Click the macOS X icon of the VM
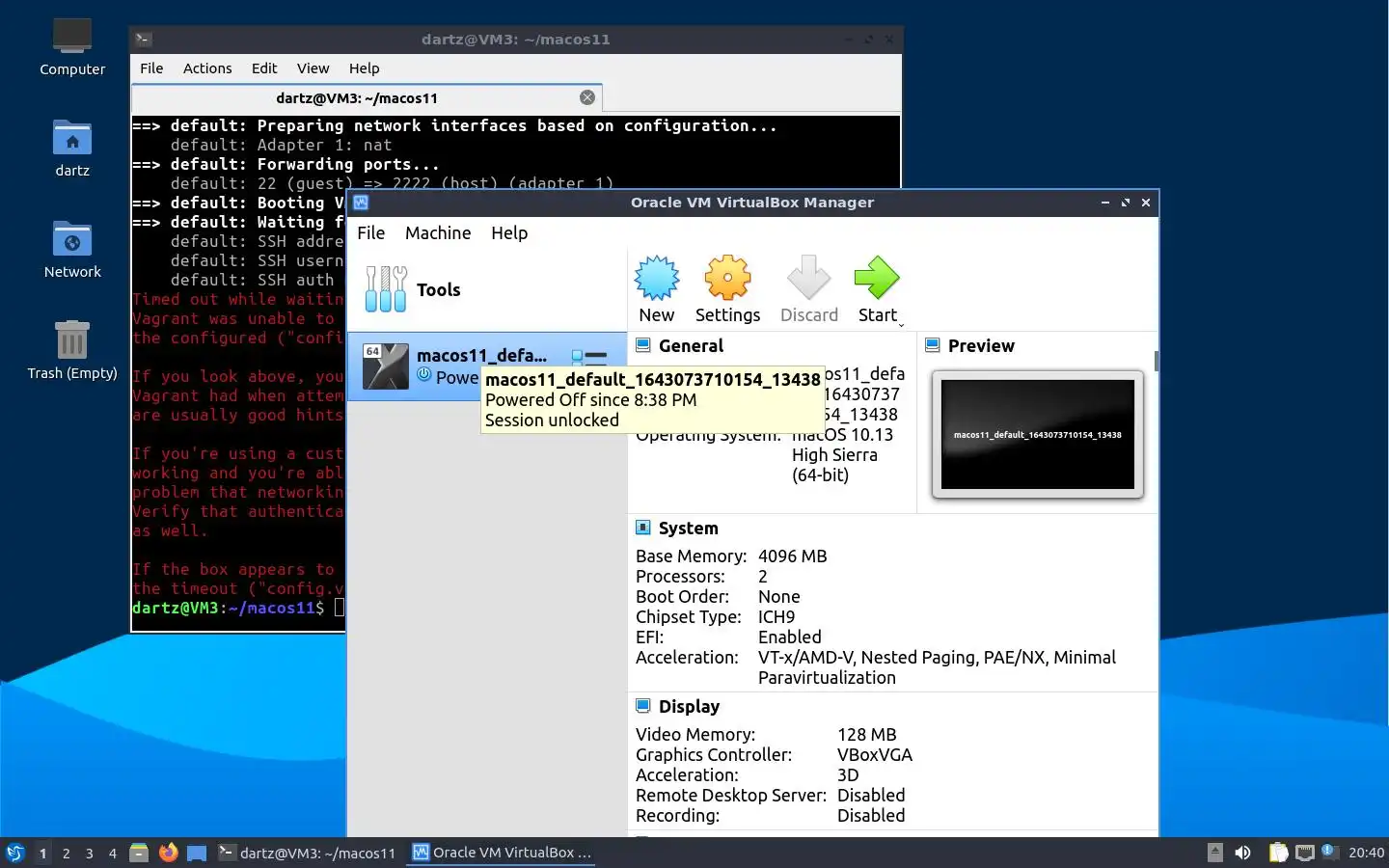The width and height of the screenshot is (1389, 868). [x=386, y=366]
